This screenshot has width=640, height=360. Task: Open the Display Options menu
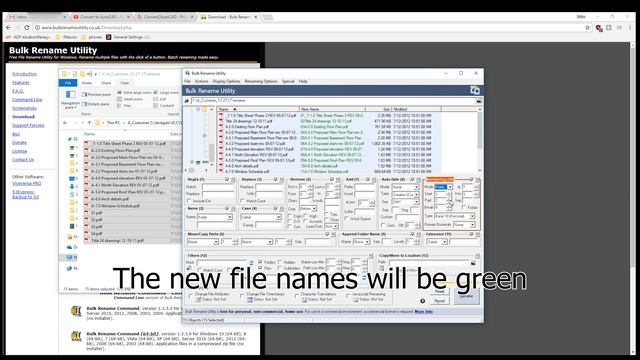(227, 81)
